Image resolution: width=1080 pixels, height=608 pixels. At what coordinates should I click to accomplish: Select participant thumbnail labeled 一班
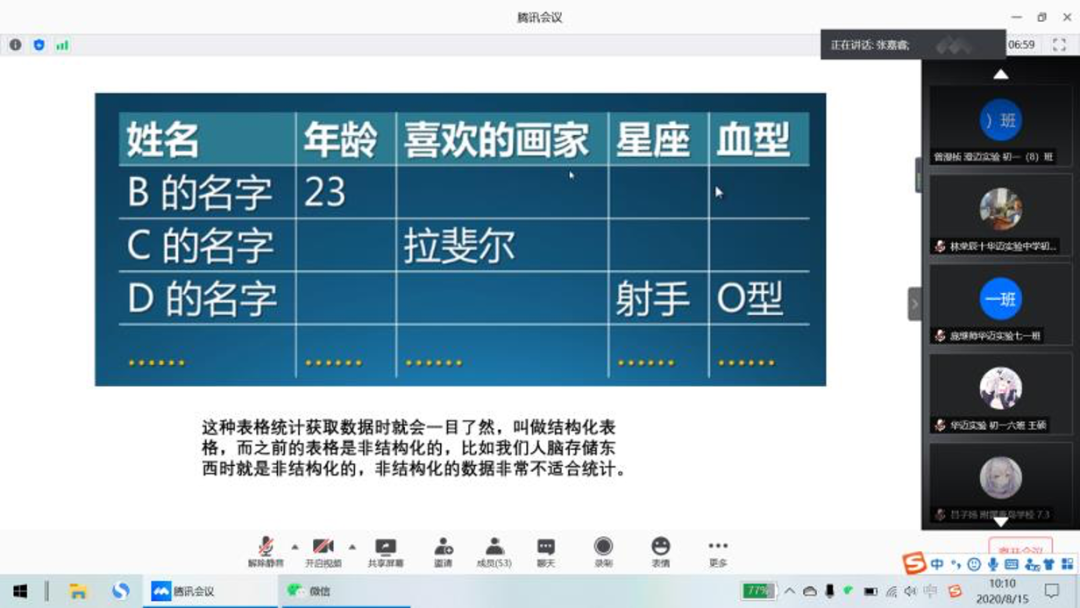pyautogui.click(x=1000, y=300)
